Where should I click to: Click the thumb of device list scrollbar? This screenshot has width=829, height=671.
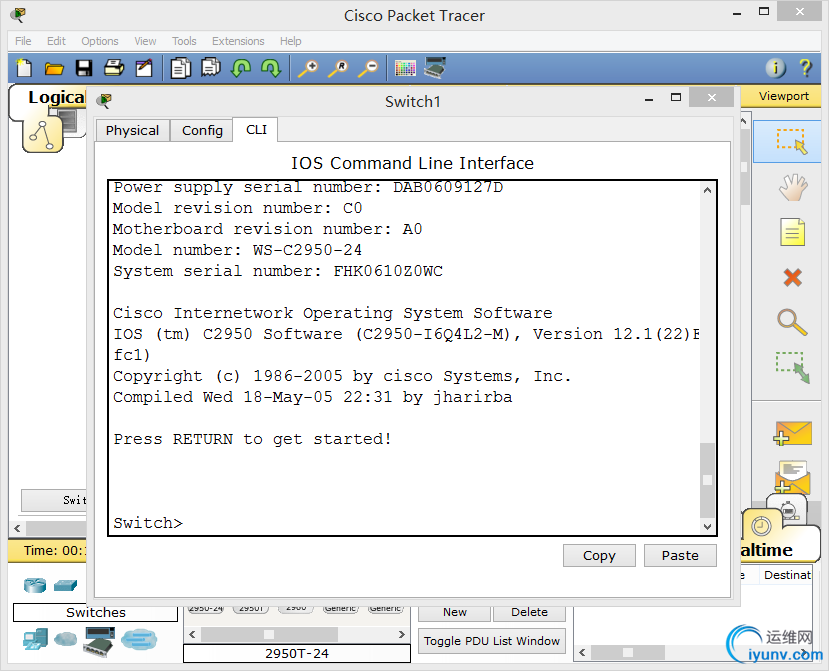[269, 635]
